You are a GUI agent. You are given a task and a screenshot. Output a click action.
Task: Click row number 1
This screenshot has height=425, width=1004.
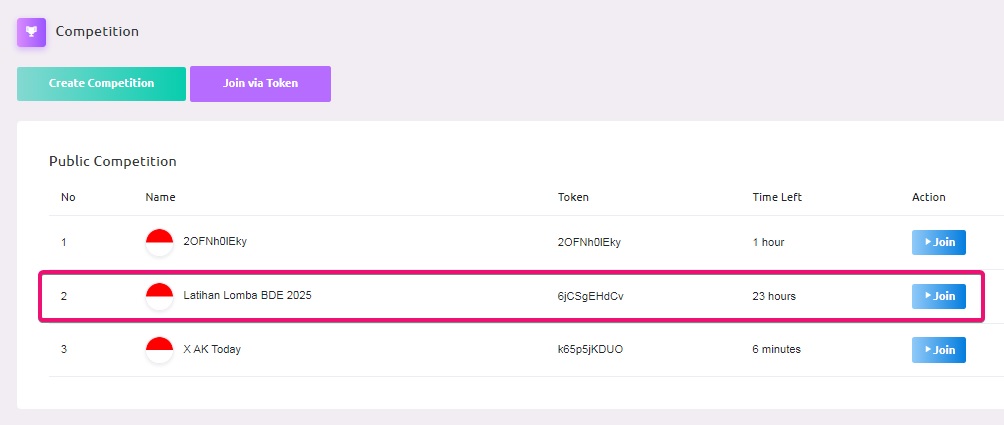coord(63,243)
